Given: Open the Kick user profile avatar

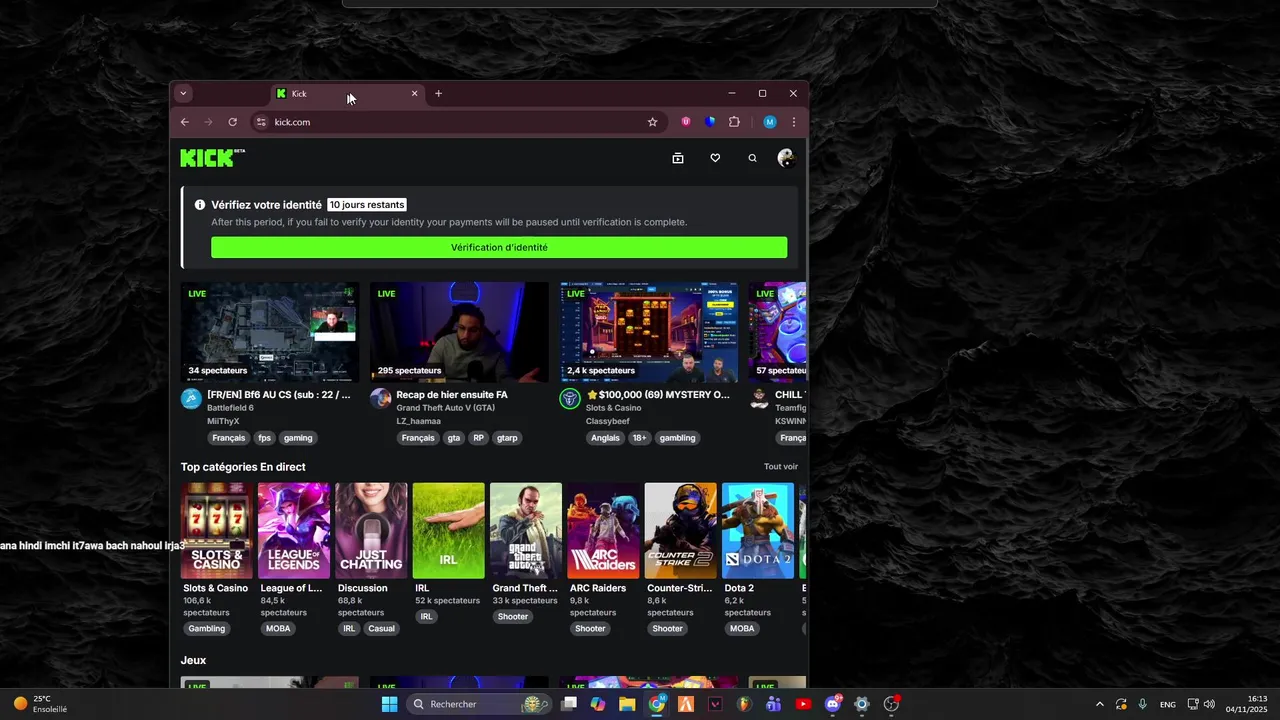Looking at the screenshot, I should [786, 158].
